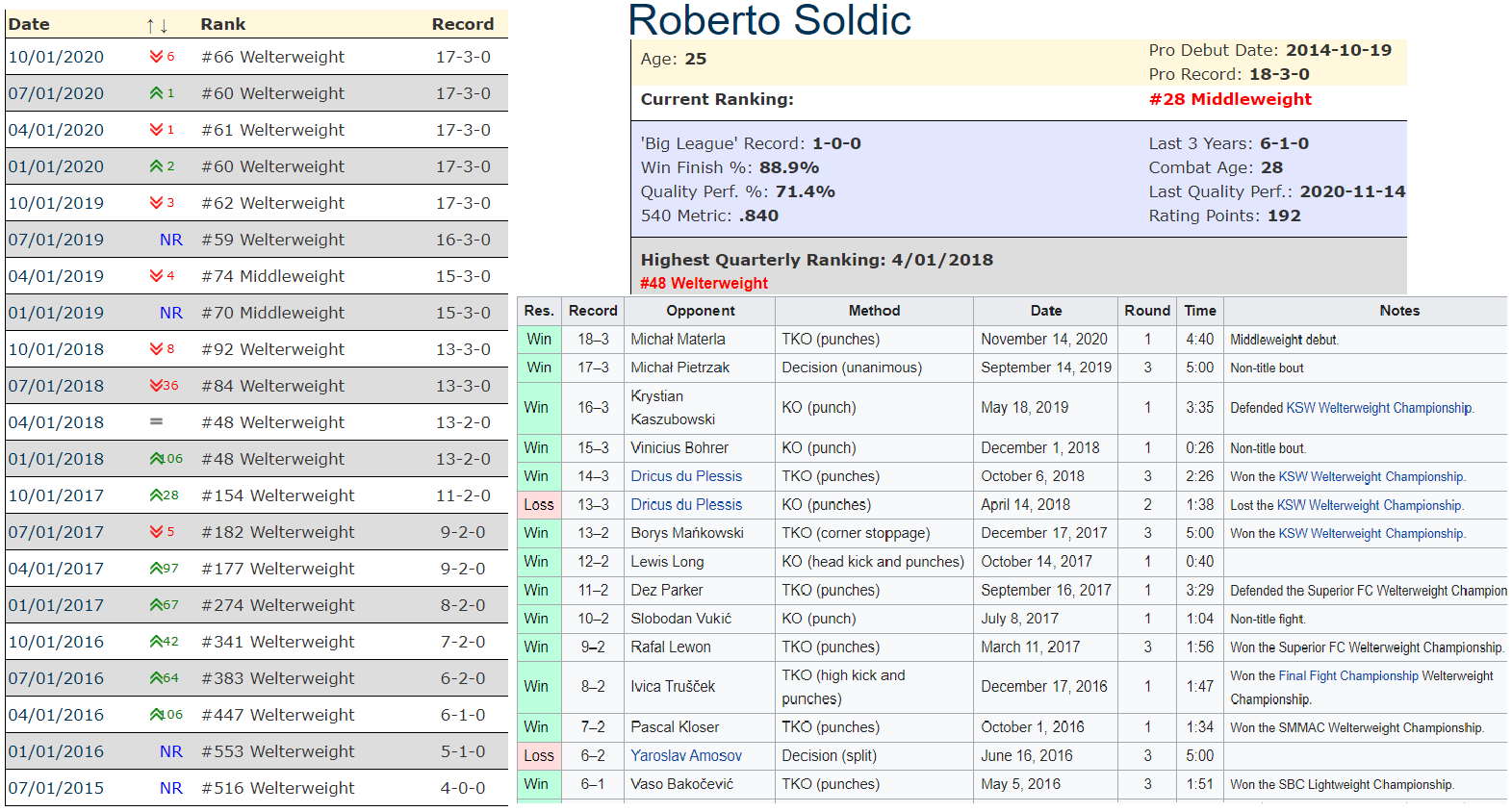
Task: Click the Time column header
Action: click(1200, 311)
